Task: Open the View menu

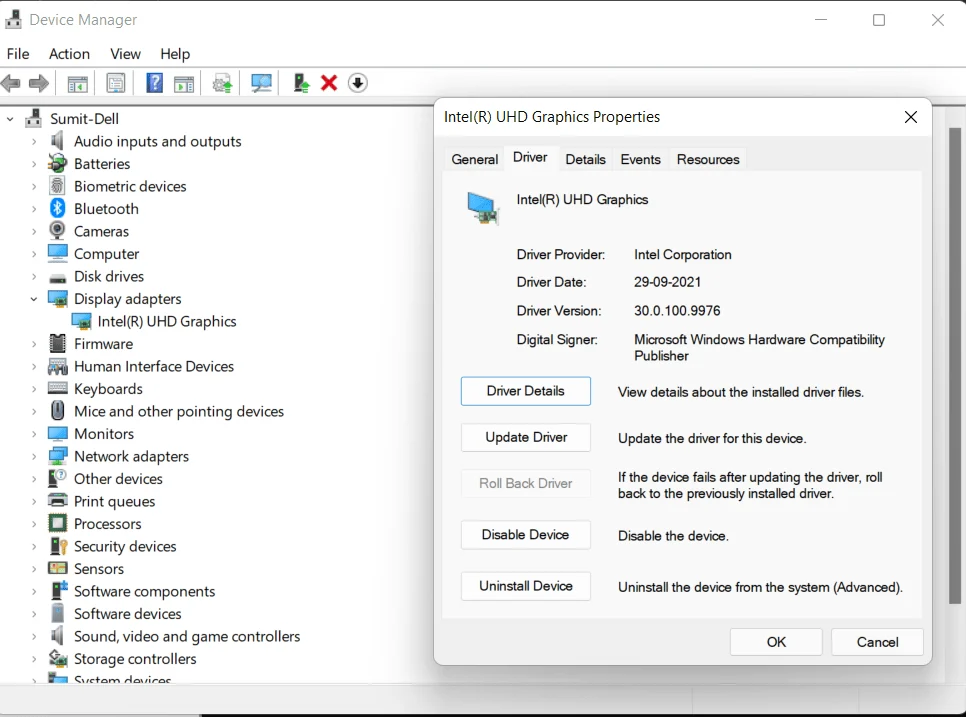Action: [125, 54]
